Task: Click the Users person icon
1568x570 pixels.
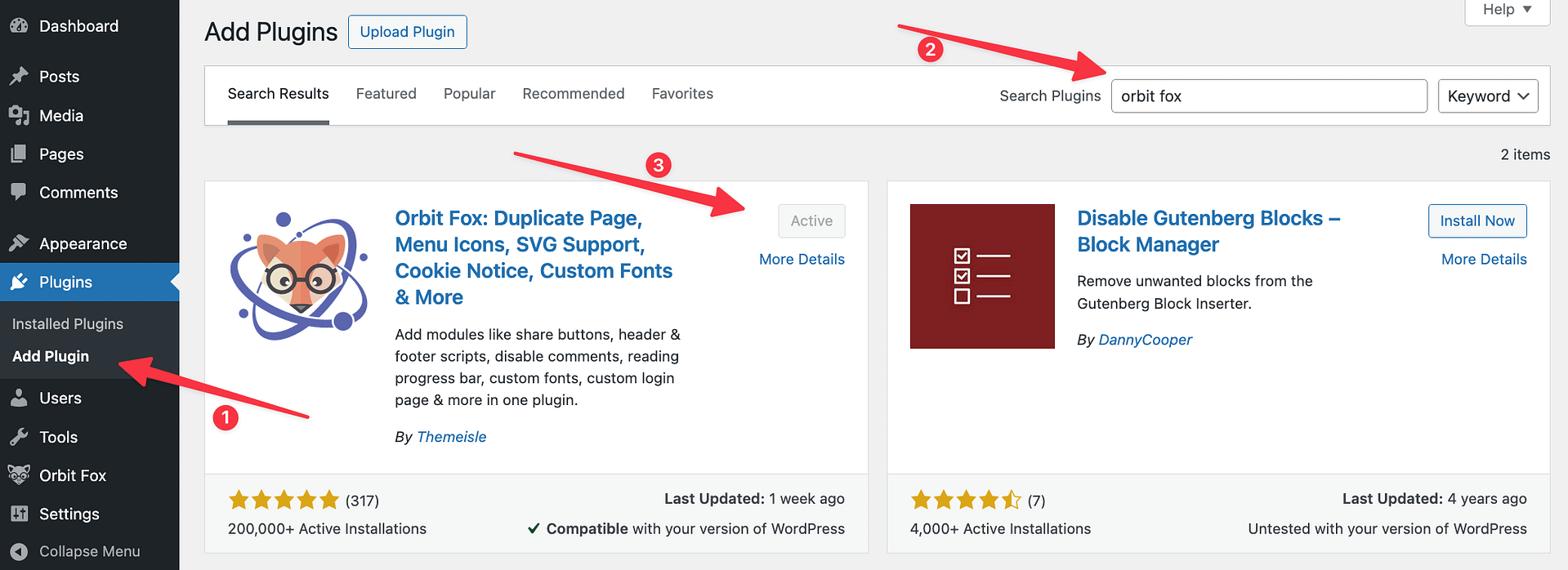Action: click(x=19, y=398)
